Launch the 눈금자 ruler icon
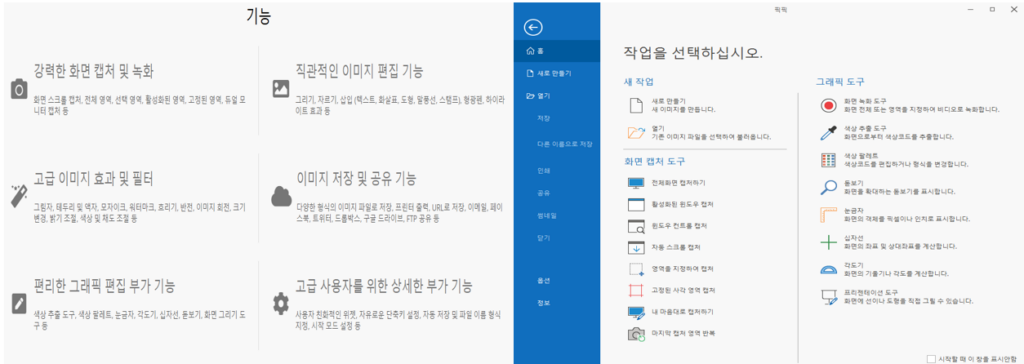Viewport: 1024px width, 364px height. click(x=828, y=216)
